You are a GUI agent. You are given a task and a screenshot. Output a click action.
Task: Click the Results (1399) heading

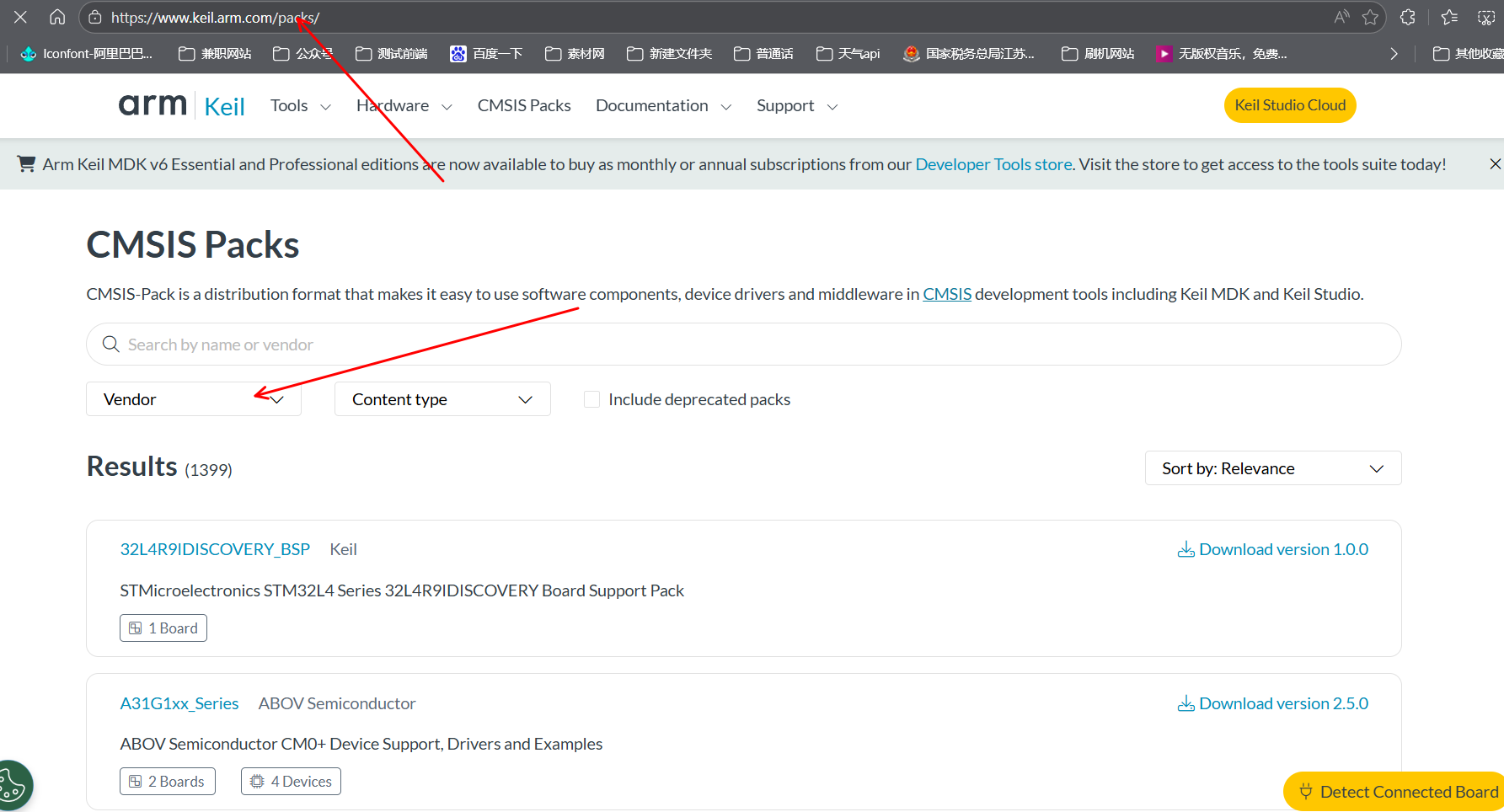(159, 467)
